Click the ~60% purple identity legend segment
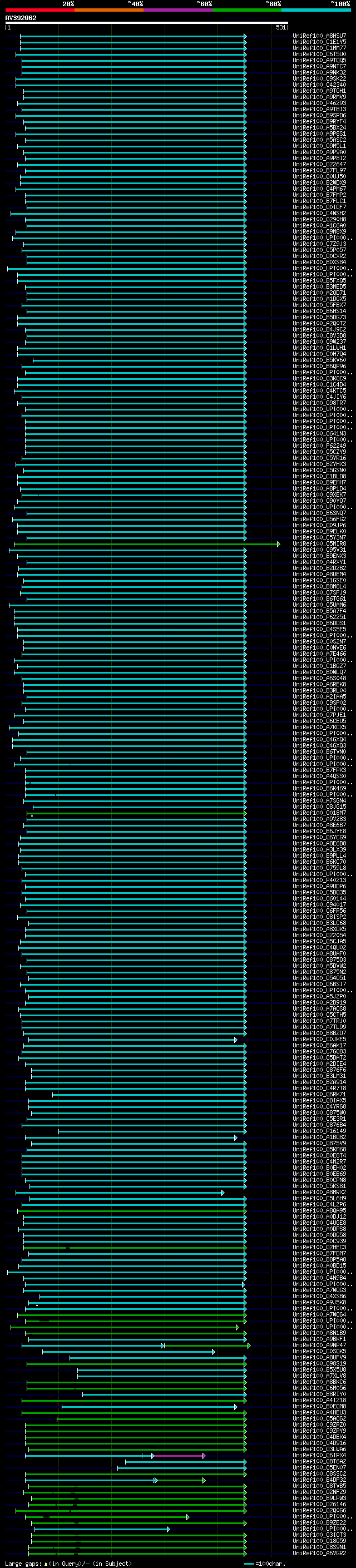Screen dimensions: 356x1568 click(177, 10)
